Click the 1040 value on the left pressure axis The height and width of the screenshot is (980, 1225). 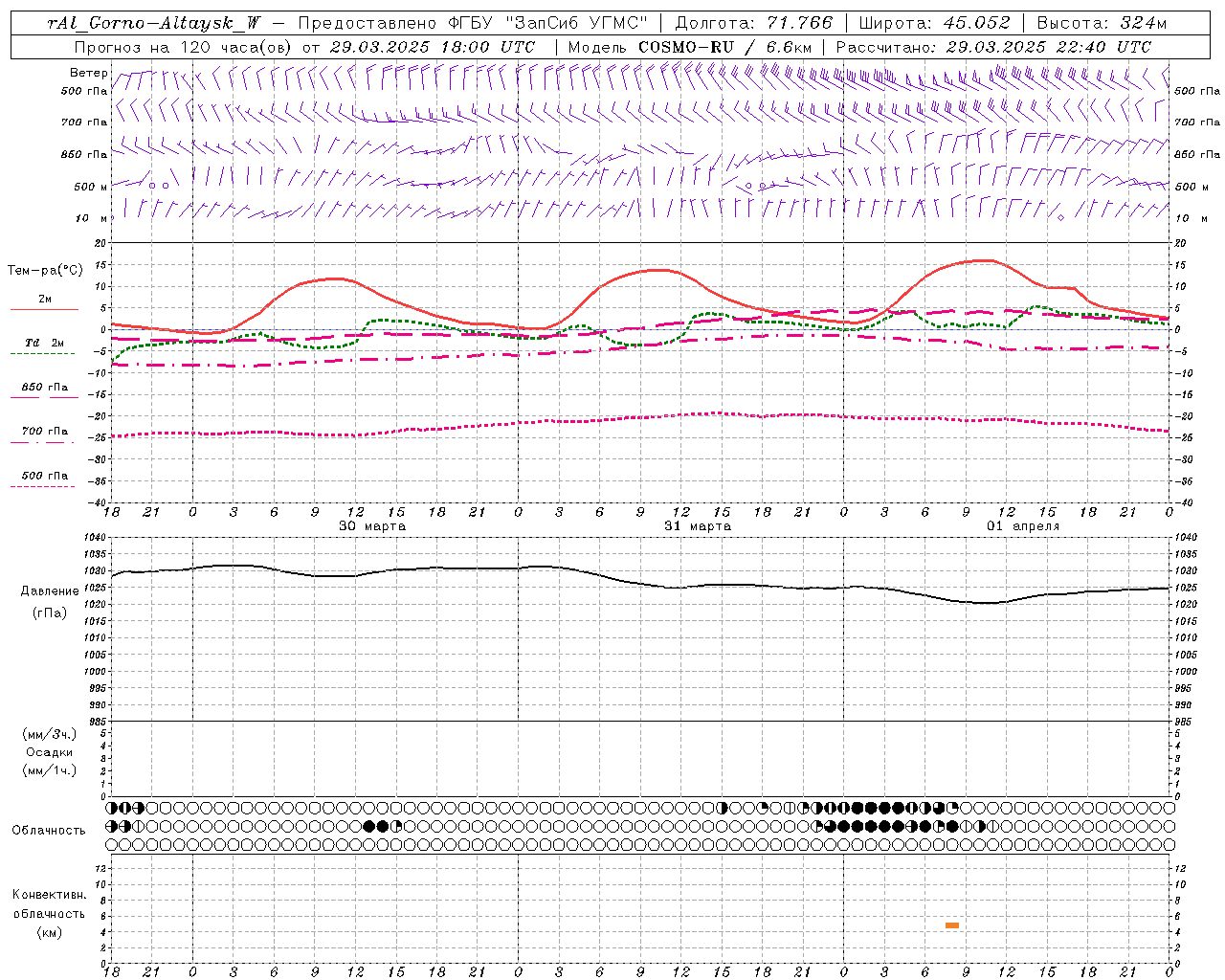(x=96, y=538)
